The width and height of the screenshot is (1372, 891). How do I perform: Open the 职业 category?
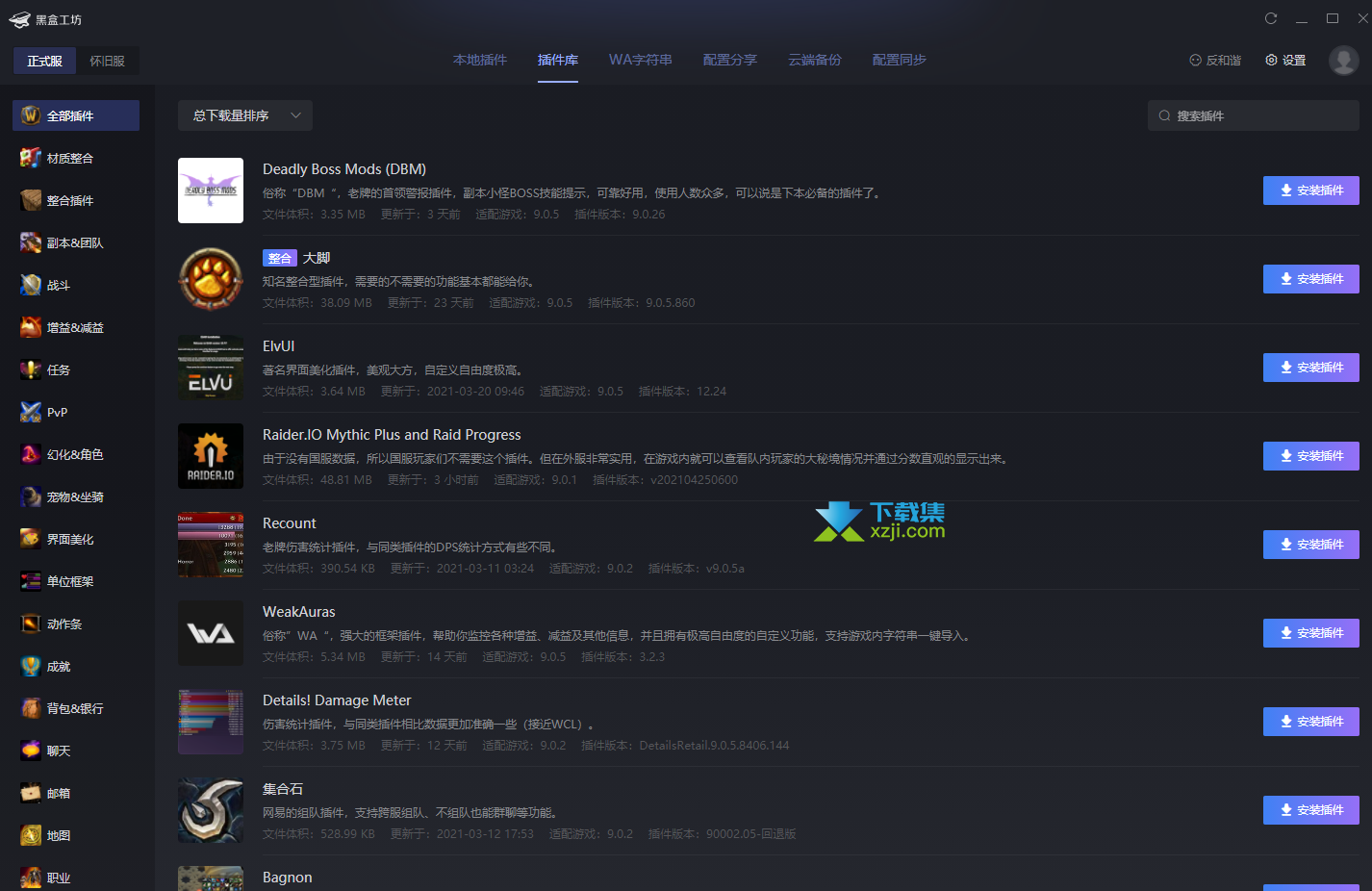pyautogui.click(x=76, y=877)
